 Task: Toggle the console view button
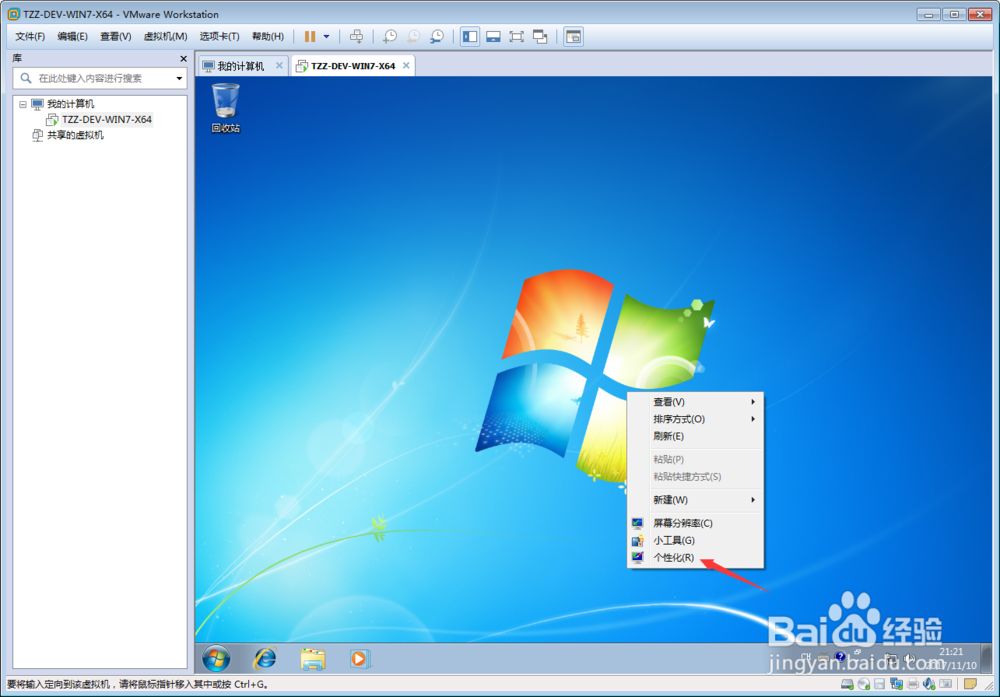point(573,36)
